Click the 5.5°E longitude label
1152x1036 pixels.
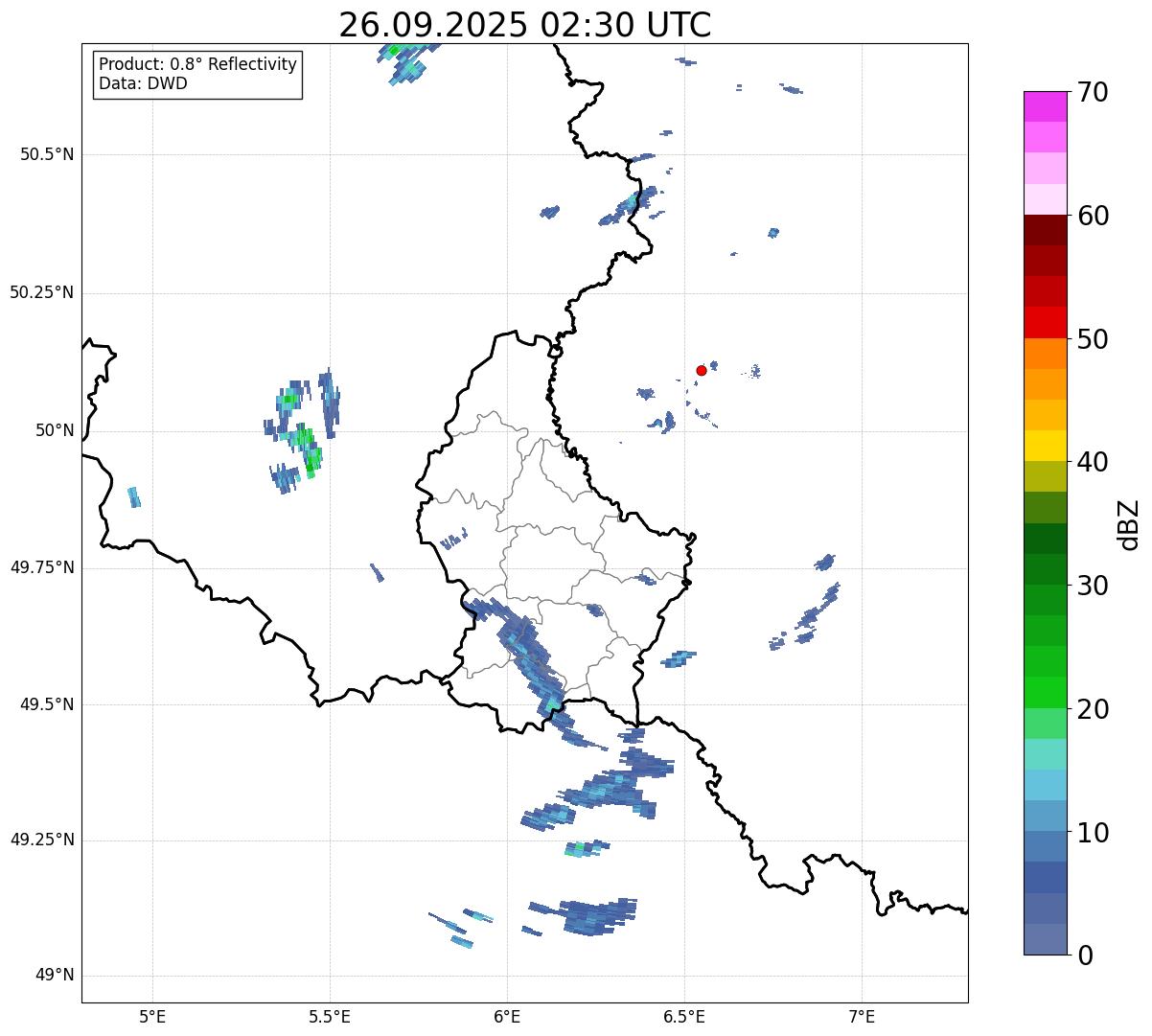point(330,1016)
